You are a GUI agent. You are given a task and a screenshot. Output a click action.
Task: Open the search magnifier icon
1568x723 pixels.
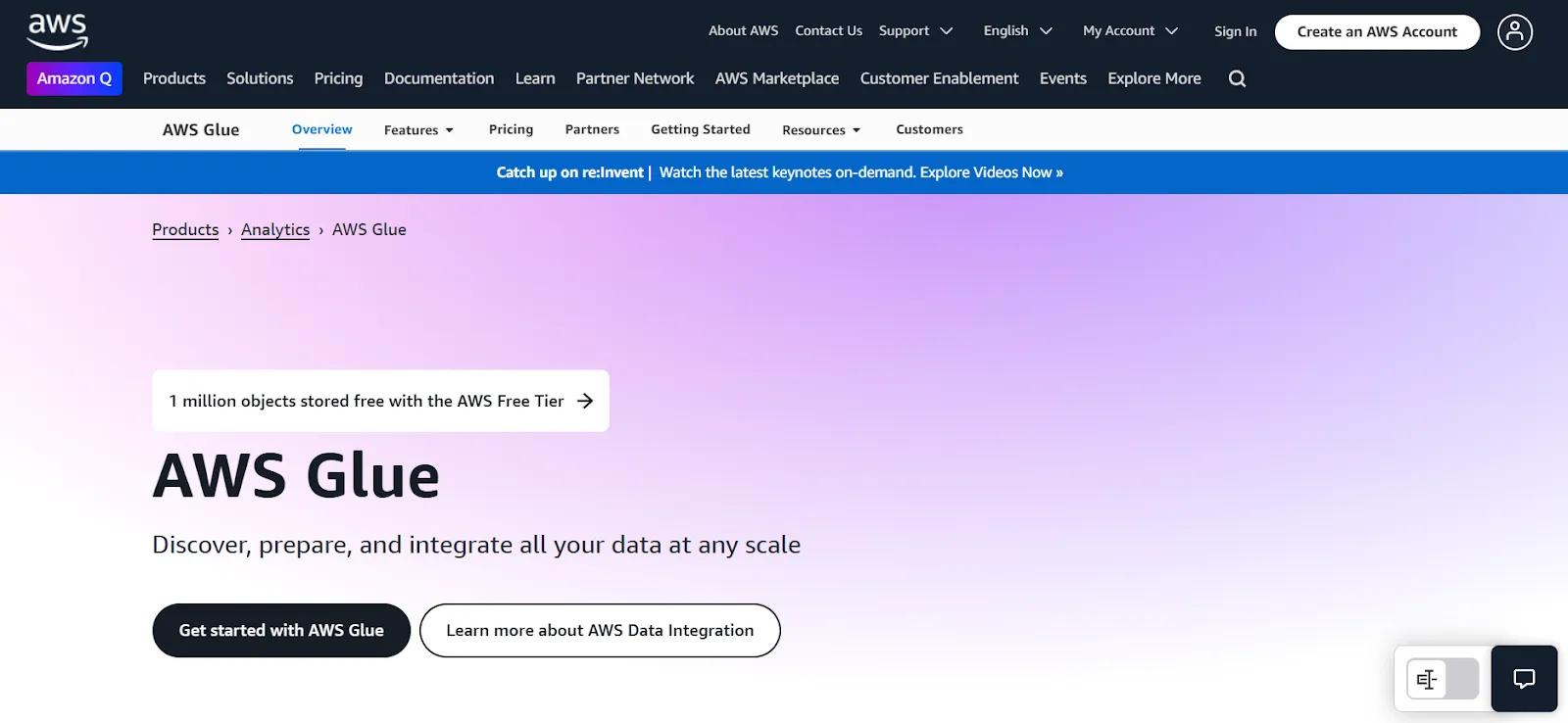[1237, 79]
